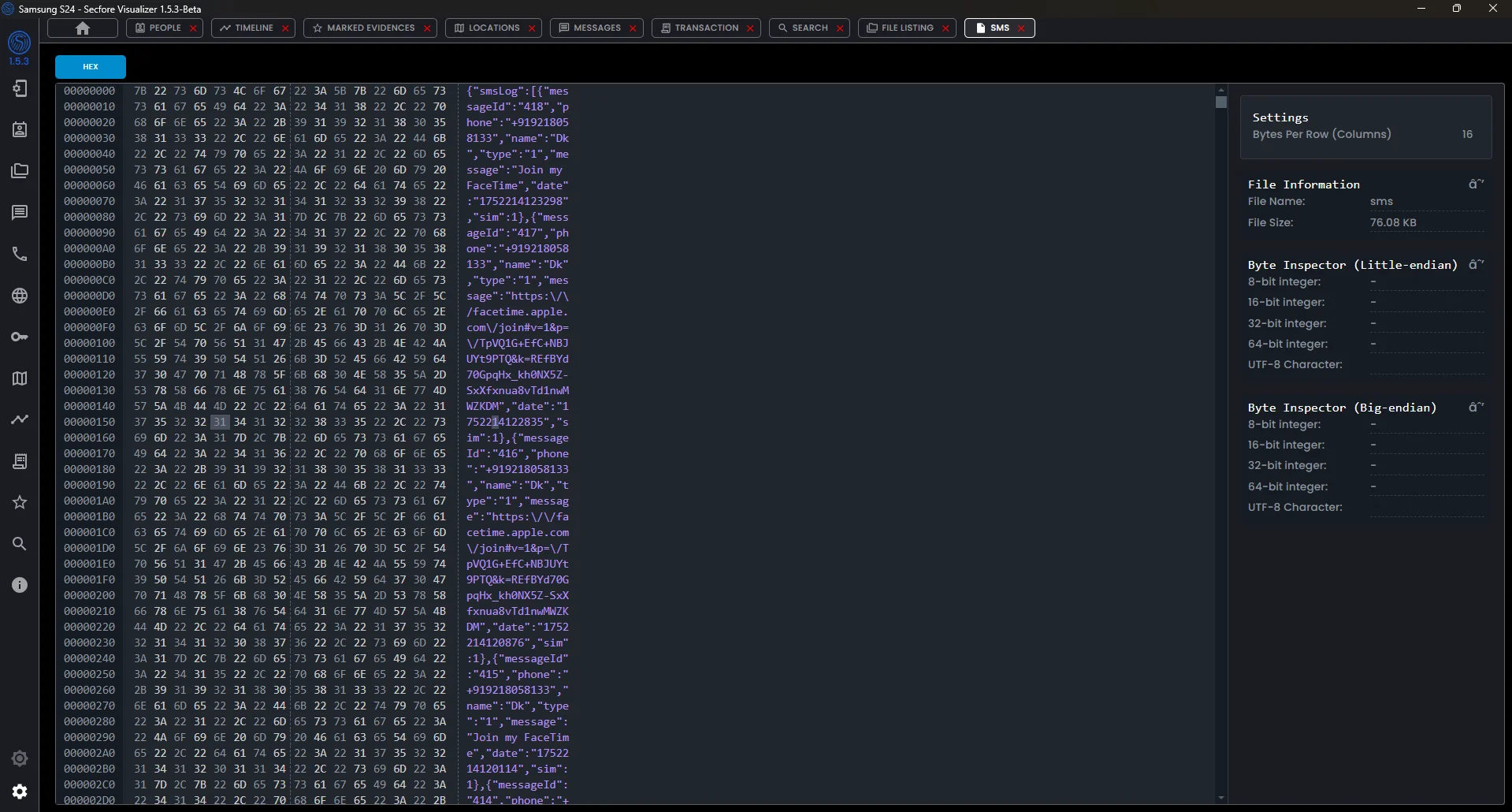Image resolution: width=1512 pixels, height=812 pixels.
Task: Collapse the File Information section
Action: point(1475,184)
